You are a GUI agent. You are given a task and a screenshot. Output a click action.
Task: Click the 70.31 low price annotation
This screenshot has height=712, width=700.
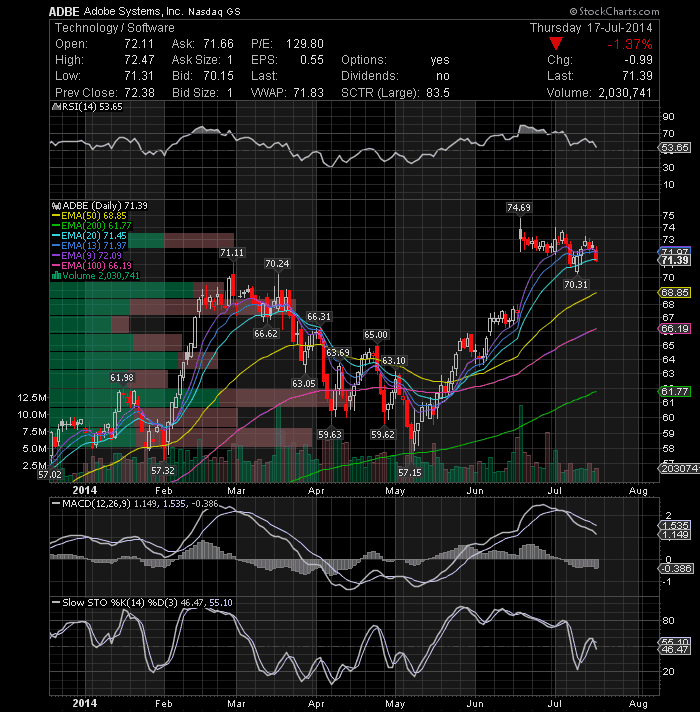click(576, 285)
